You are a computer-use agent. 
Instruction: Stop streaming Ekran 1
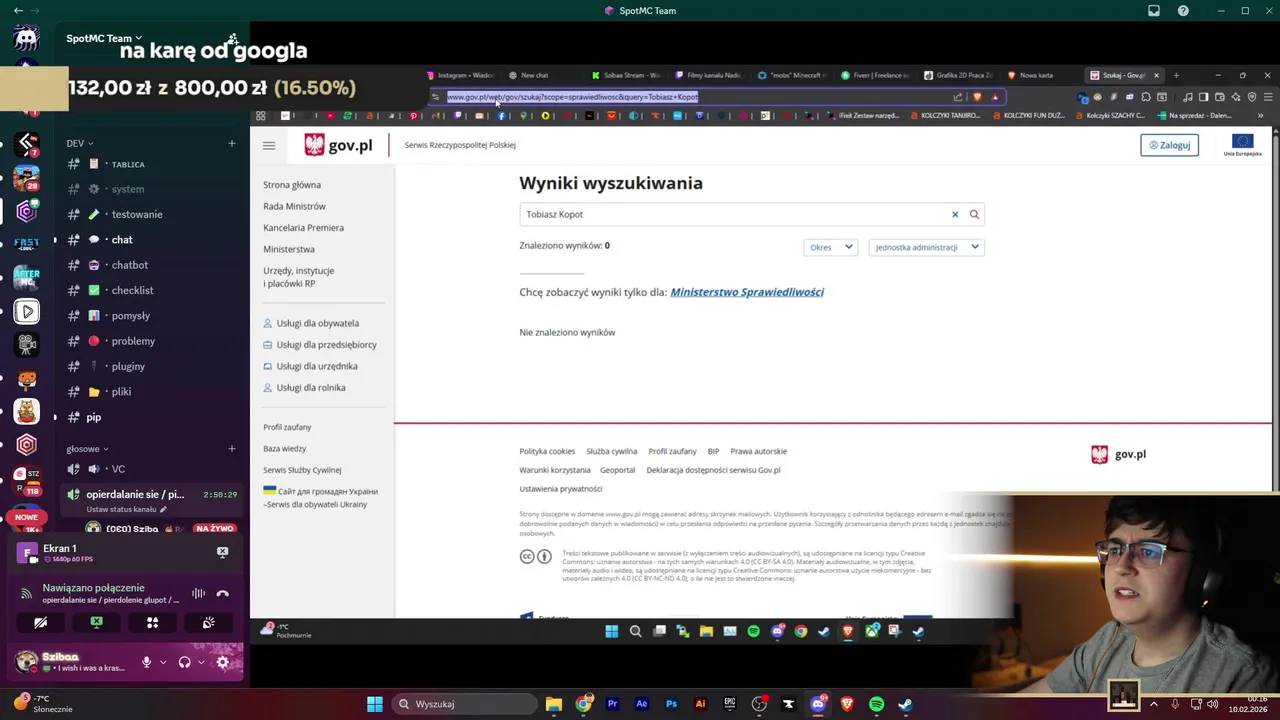223,552
